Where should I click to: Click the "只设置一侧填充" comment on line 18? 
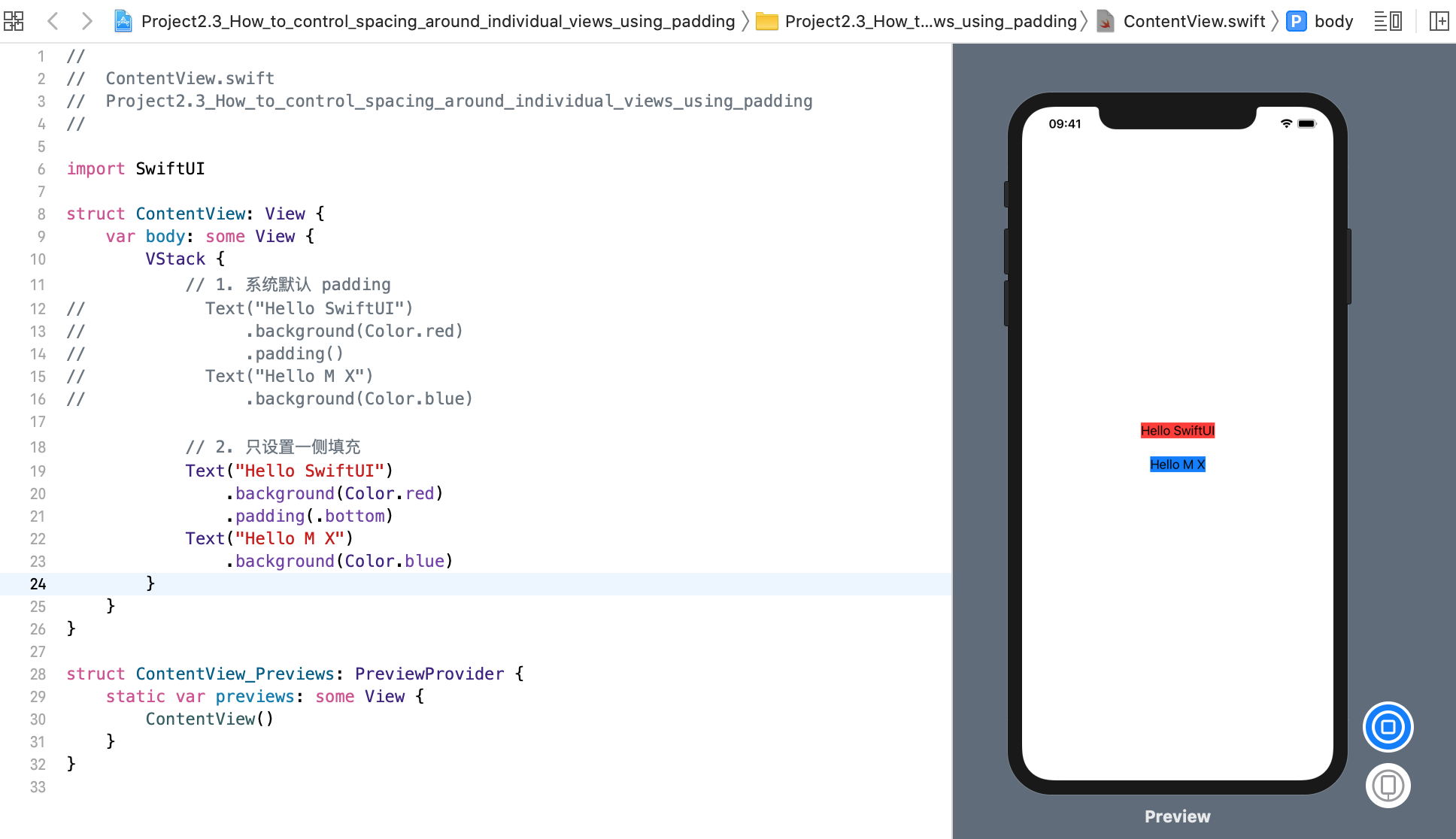click(x=302, y=447)
